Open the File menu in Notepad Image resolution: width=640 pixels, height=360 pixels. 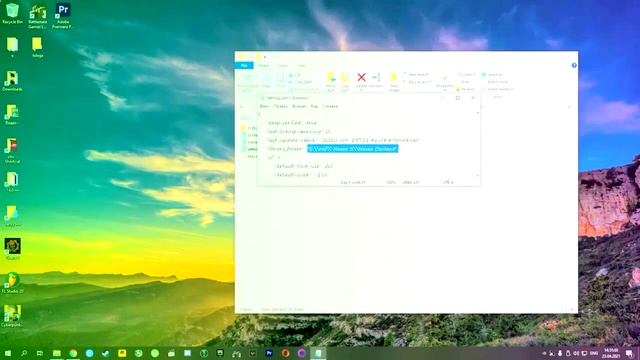click(264, 106)
